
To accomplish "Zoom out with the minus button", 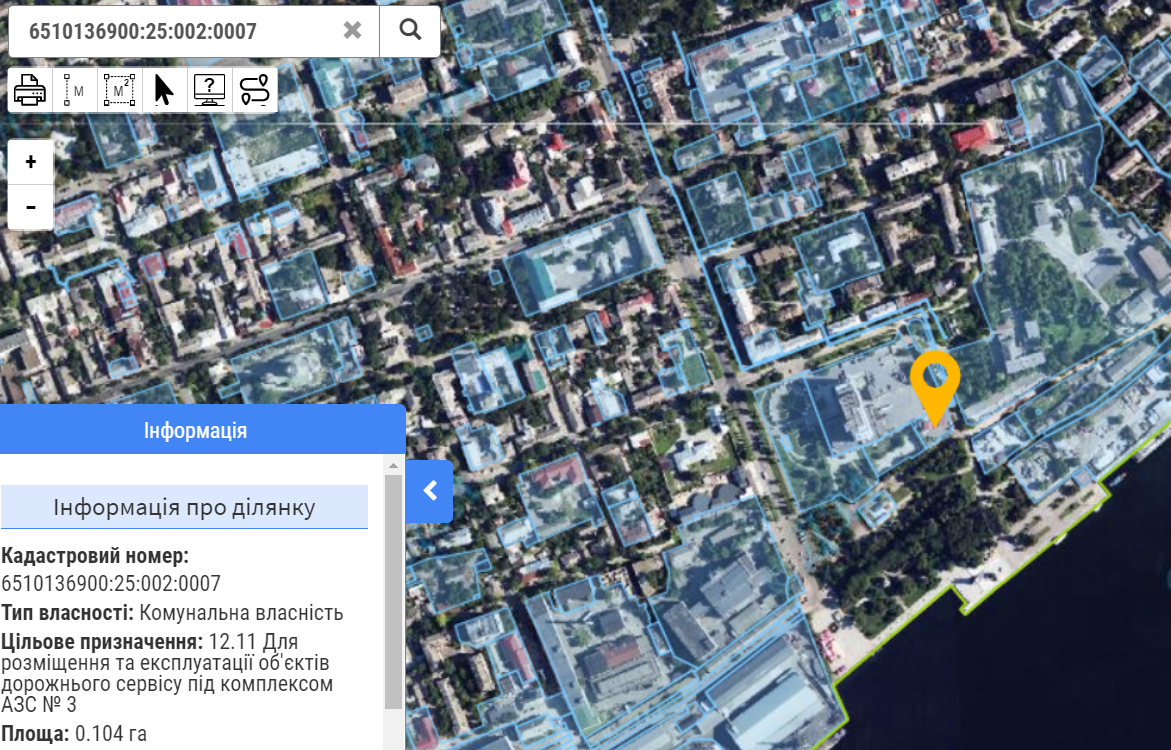I will pos(31,206).
